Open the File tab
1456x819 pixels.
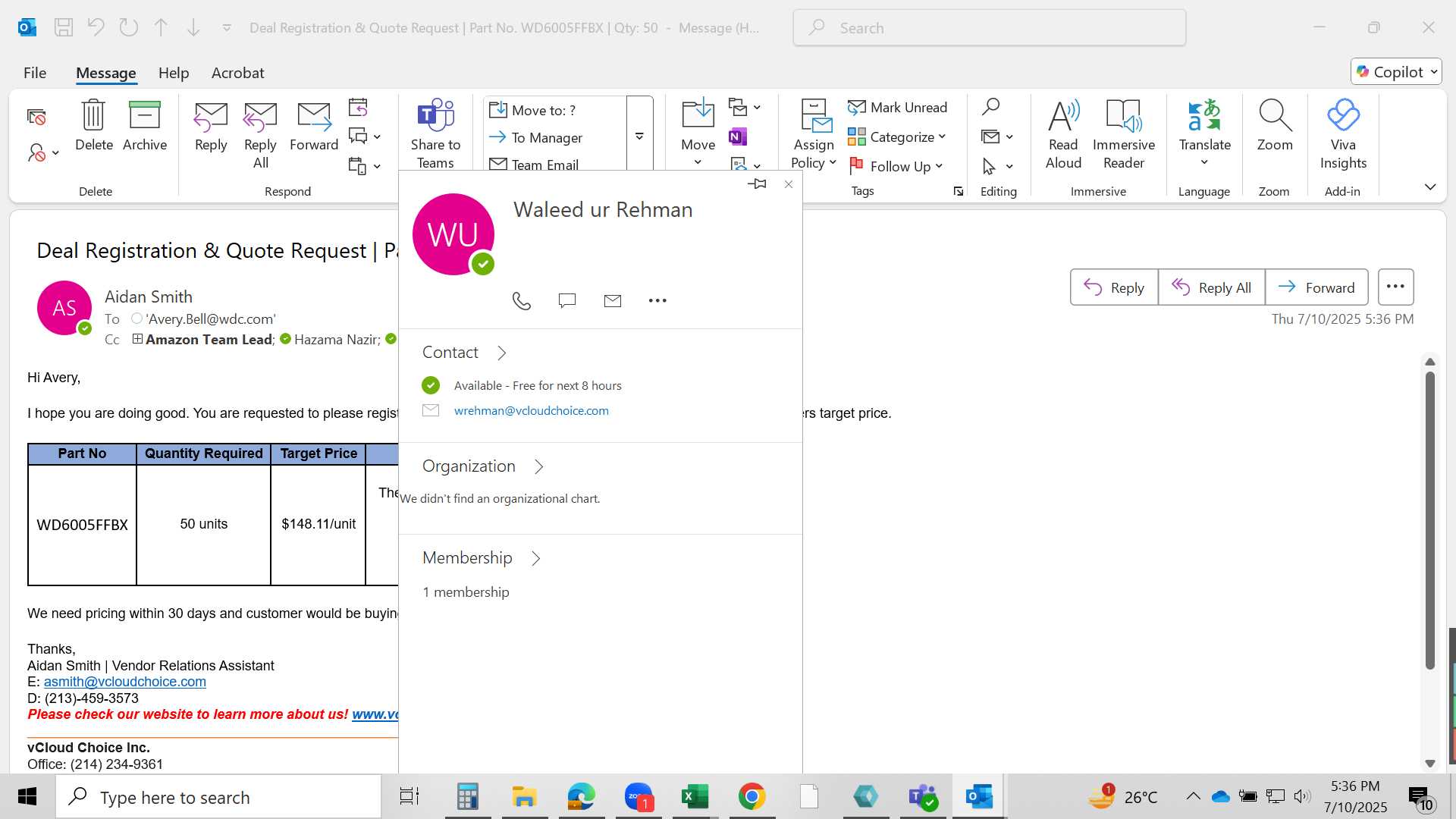tap(35, 73)
